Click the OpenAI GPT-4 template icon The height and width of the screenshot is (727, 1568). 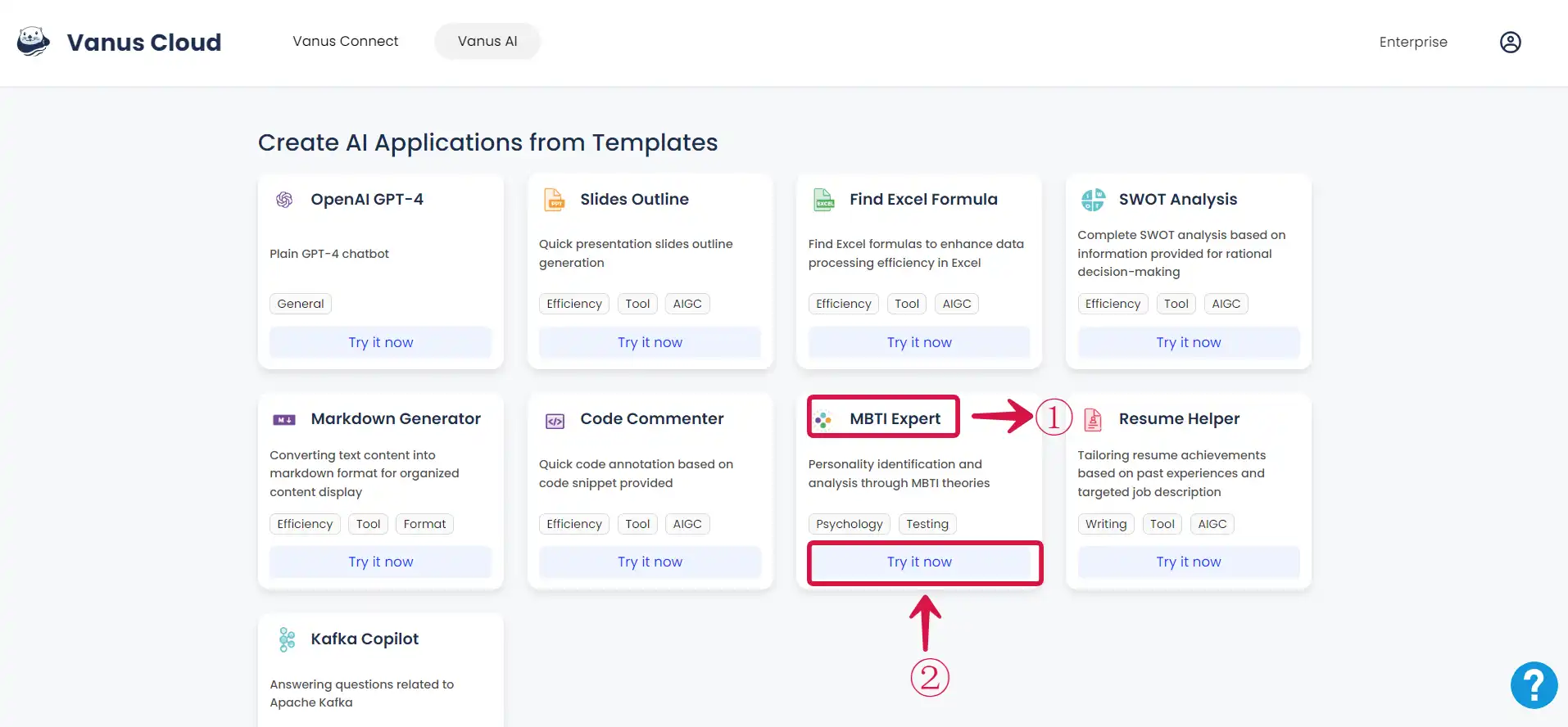coord(284,200)
